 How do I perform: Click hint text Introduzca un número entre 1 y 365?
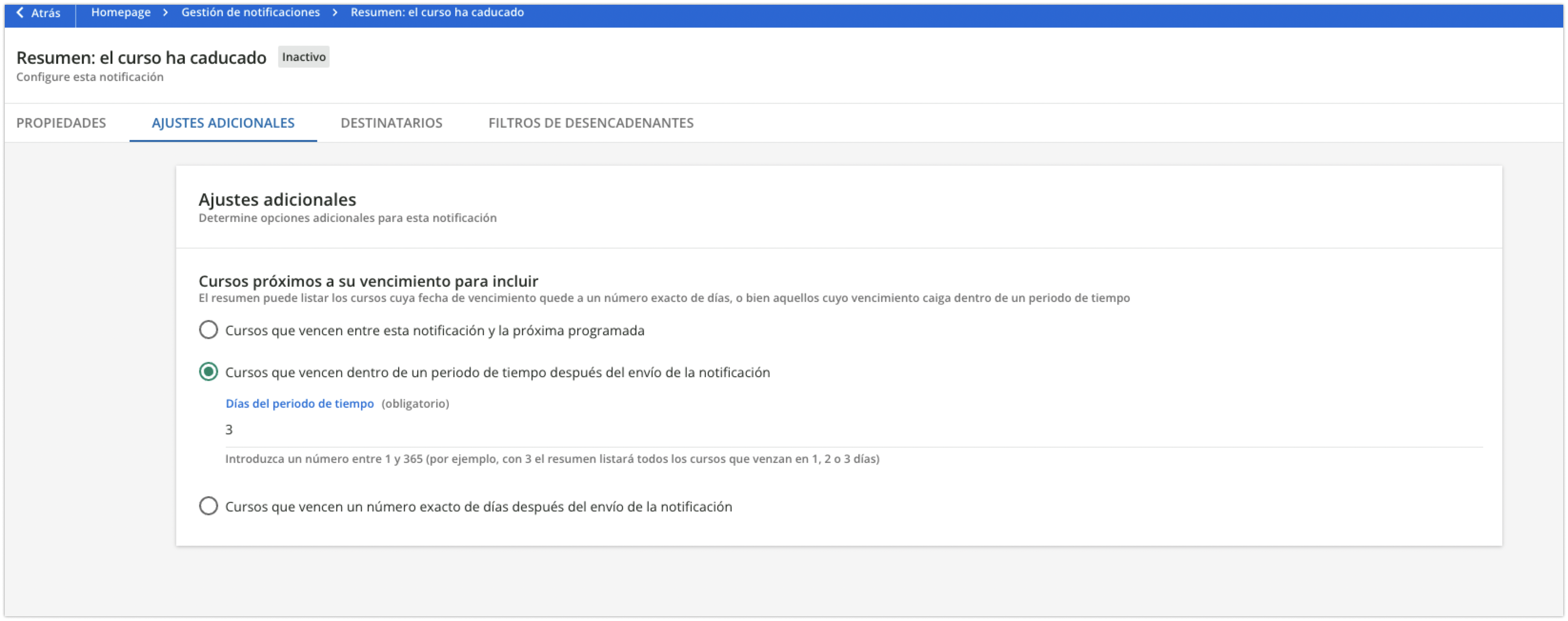point(552,459)
